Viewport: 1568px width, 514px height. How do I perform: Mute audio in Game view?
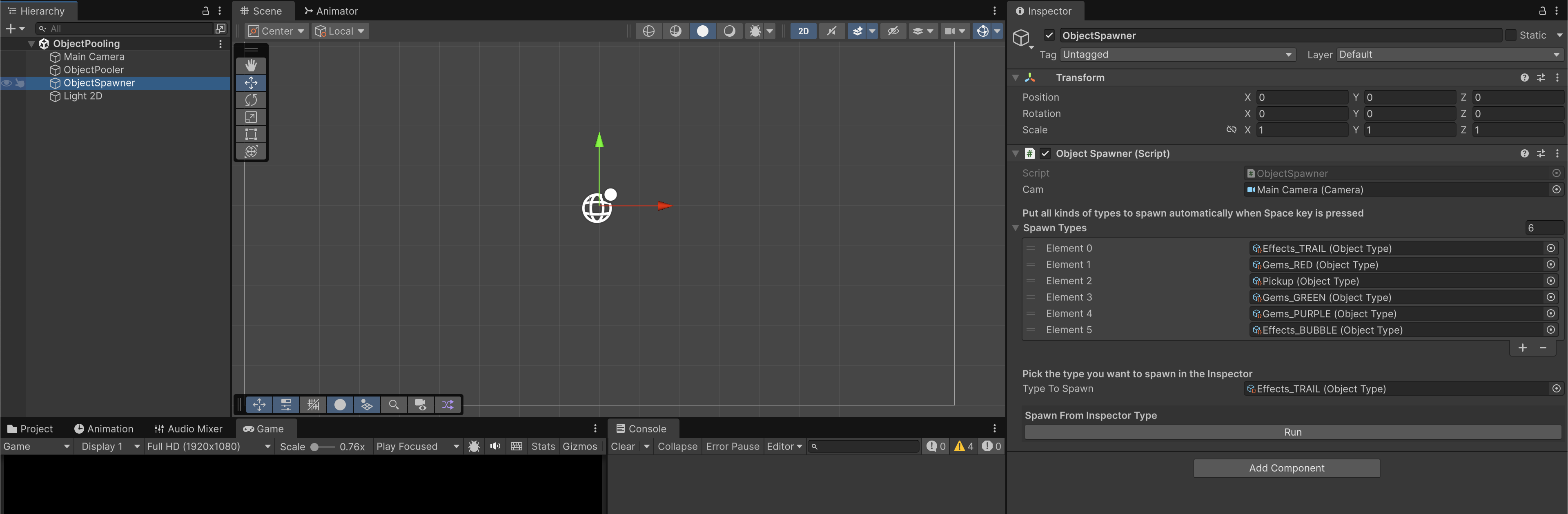(x=495, y=446)
